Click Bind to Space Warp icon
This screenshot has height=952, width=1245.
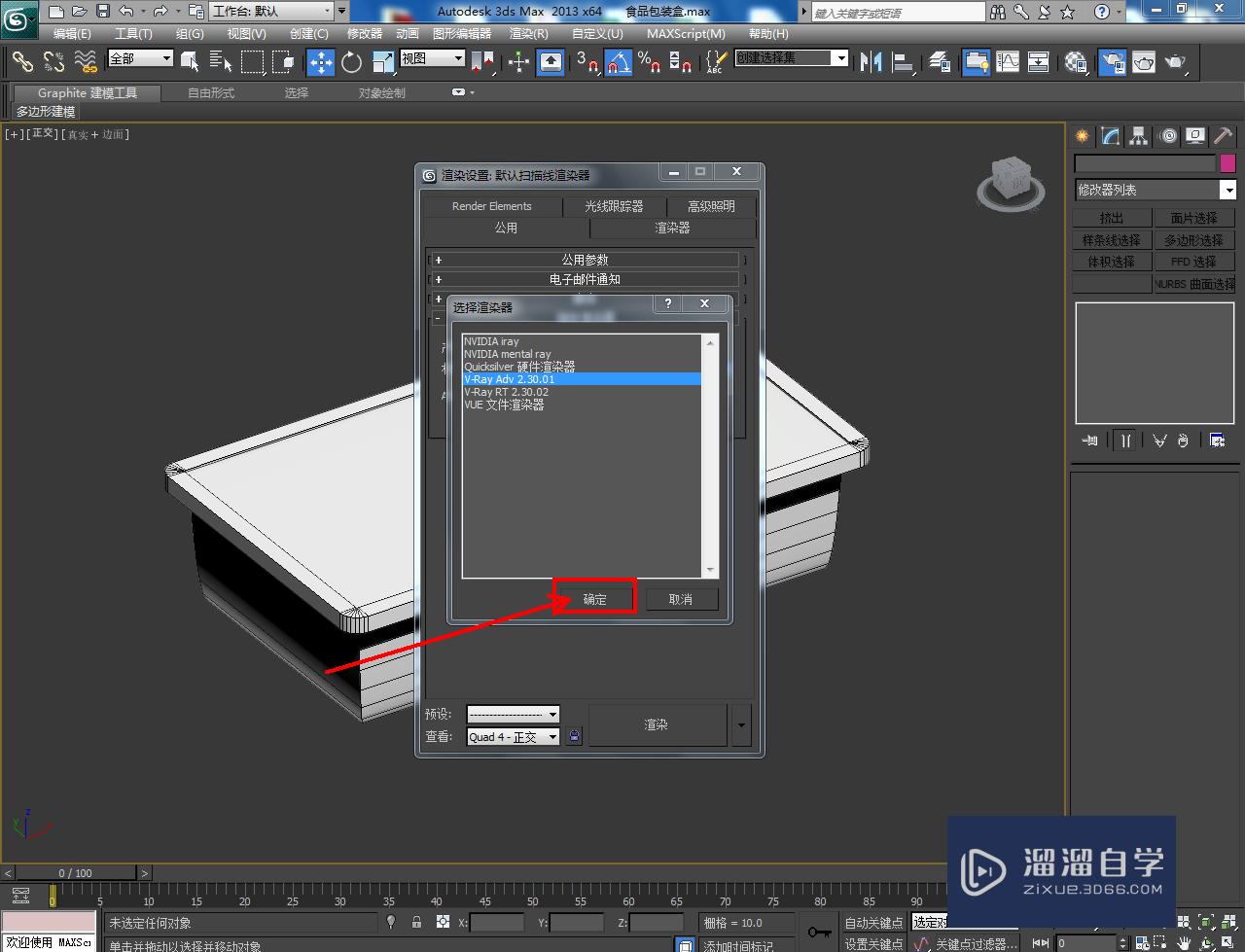click(86, 62)
